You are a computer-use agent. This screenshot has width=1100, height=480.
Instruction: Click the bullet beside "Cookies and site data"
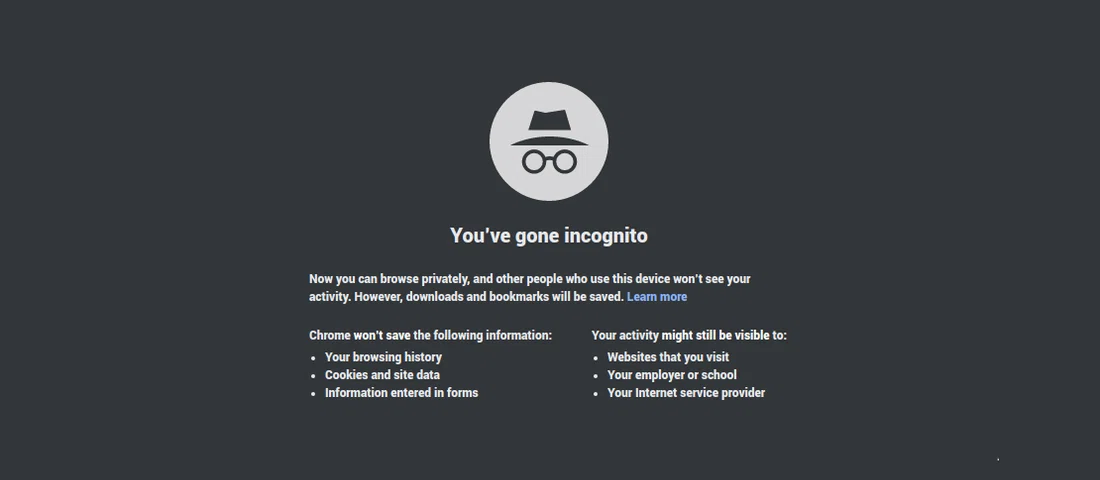click(313, 376)
